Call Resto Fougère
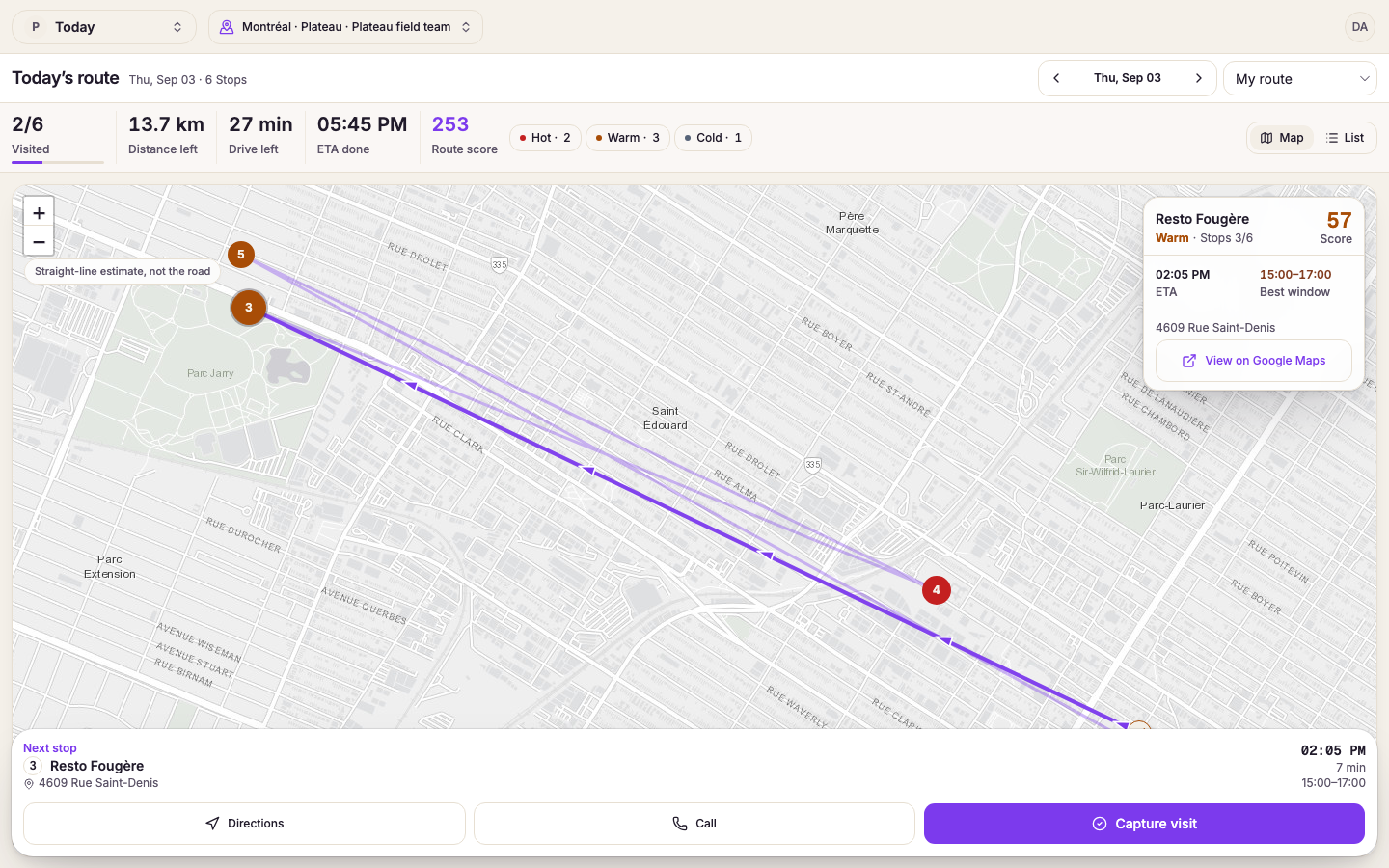1389x868 pixels. [x=694, y=824]
